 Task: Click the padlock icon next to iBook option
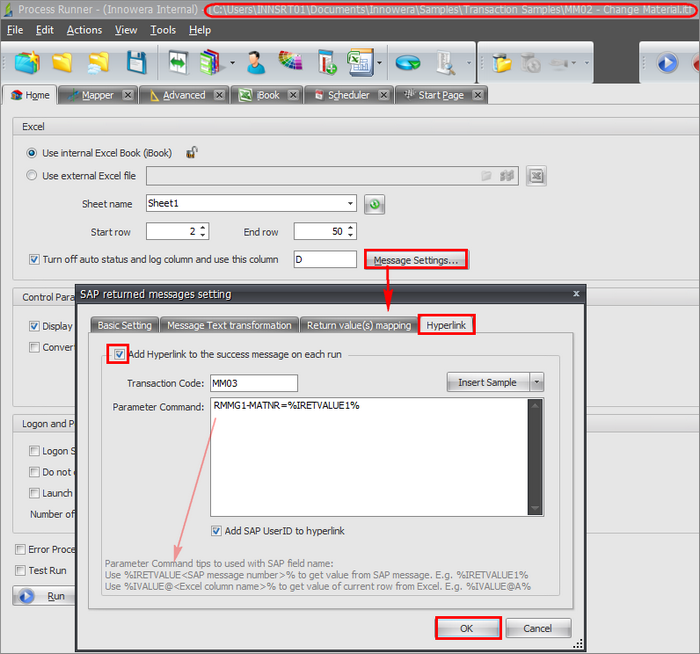[x=192, y=153]
